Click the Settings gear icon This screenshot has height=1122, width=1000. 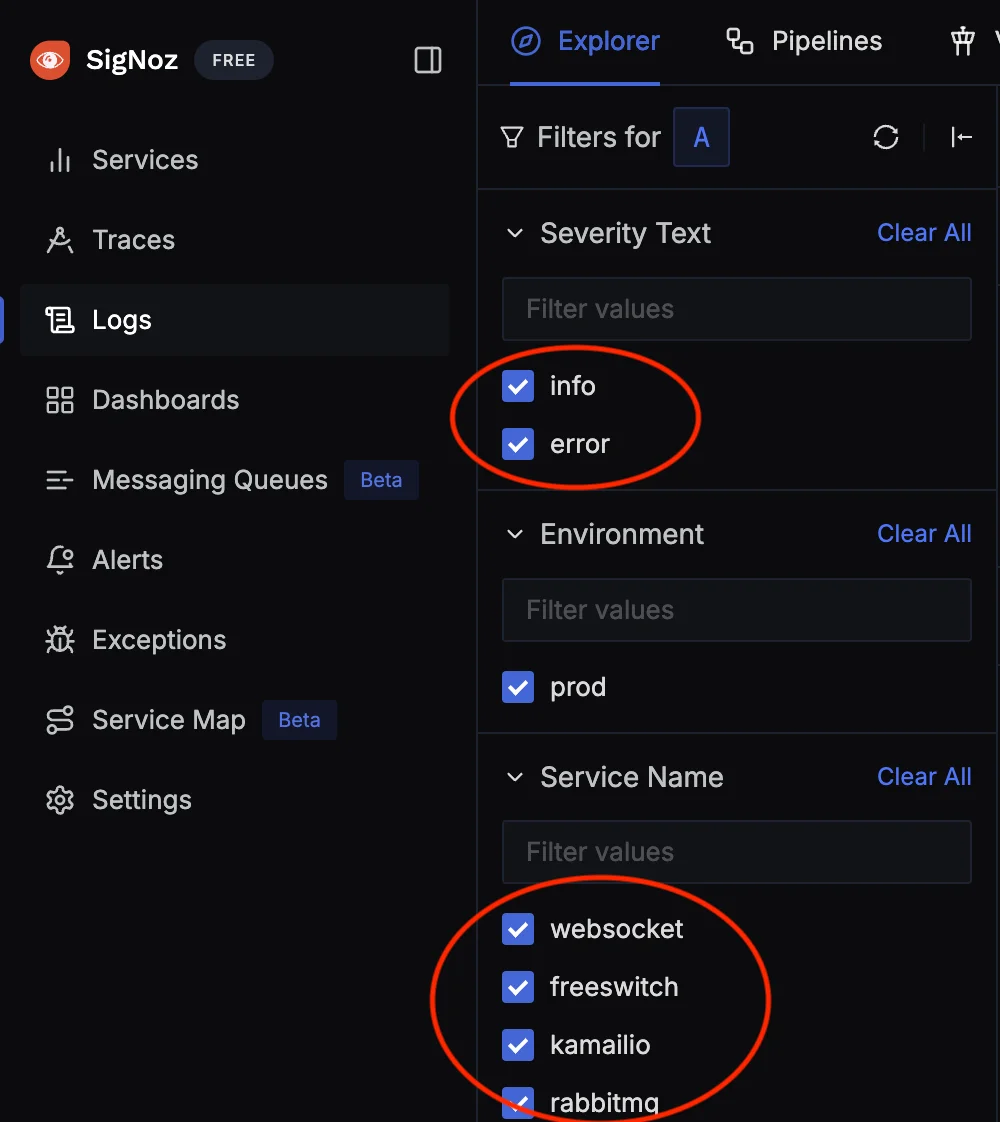pyautogui.click(x=60, y=800)
